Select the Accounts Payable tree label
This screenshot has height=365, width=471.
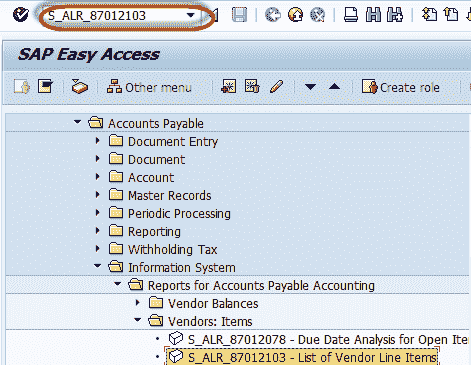[156, 124]
